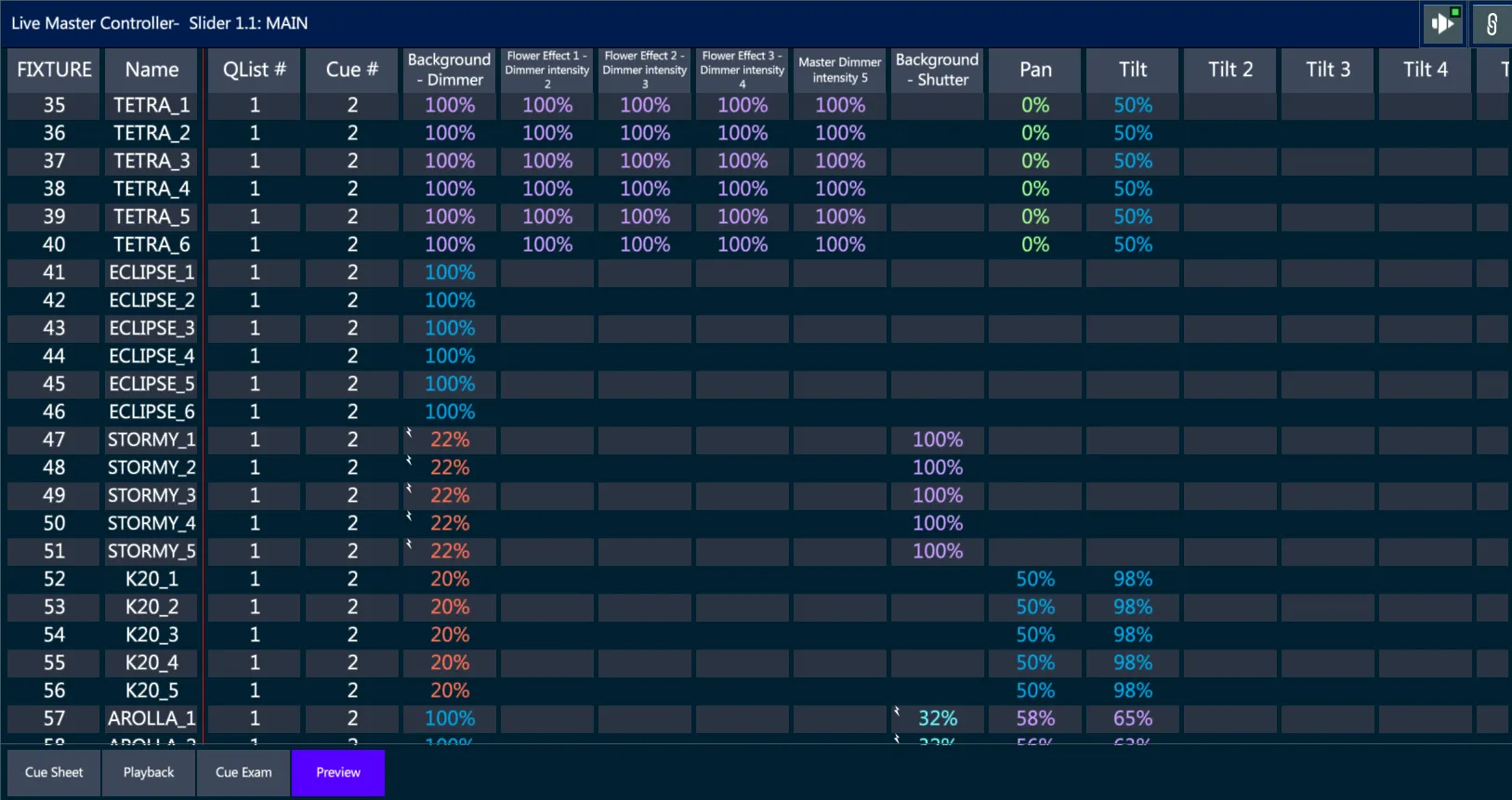
Task: Click the Background - Shutter column header
Action: point(938,70)
